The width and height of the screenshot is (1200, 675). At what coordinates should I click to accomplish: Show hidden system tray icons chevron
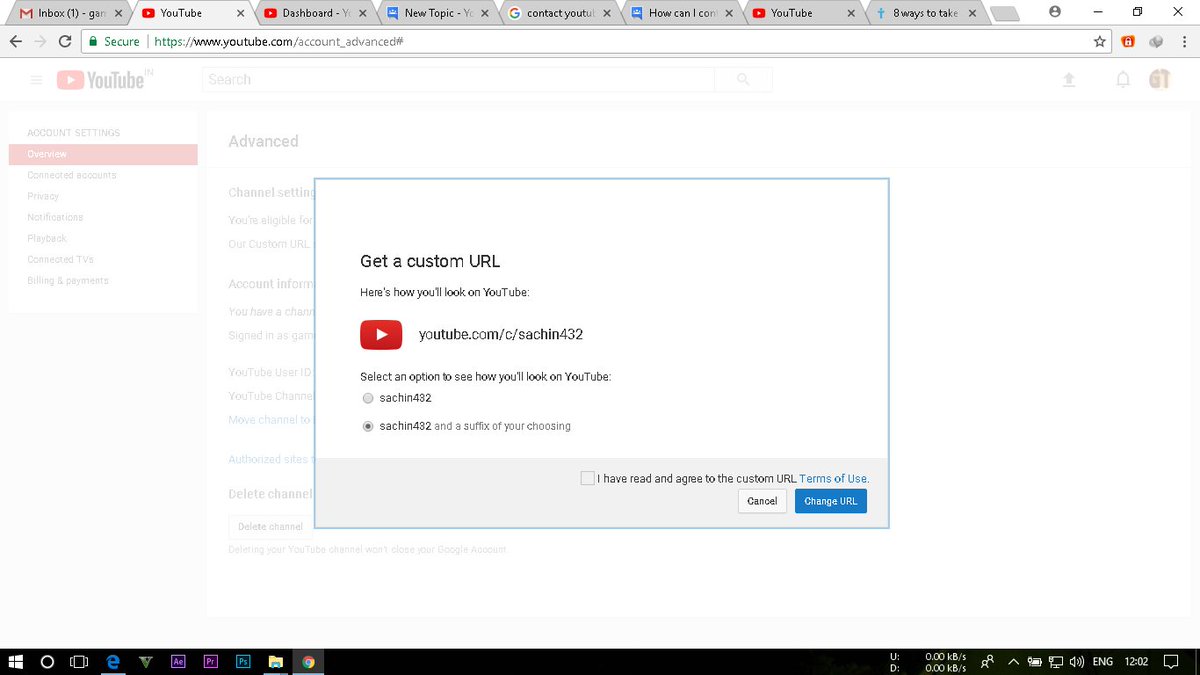pyautogui.click(x=1013, y=661)
